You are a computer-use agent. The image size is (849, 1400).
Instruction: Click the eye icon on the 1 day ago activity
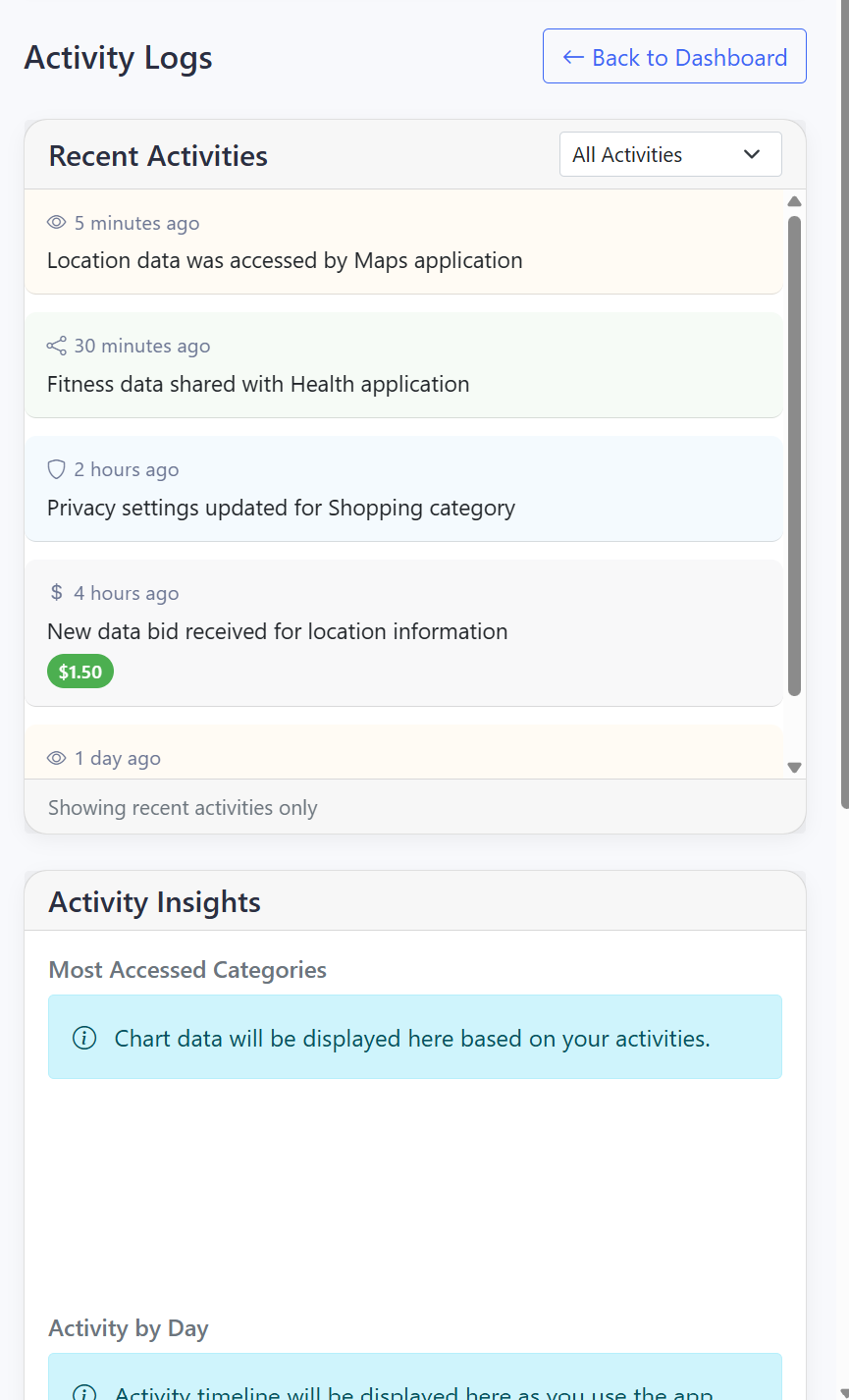[x=56, y=757]
